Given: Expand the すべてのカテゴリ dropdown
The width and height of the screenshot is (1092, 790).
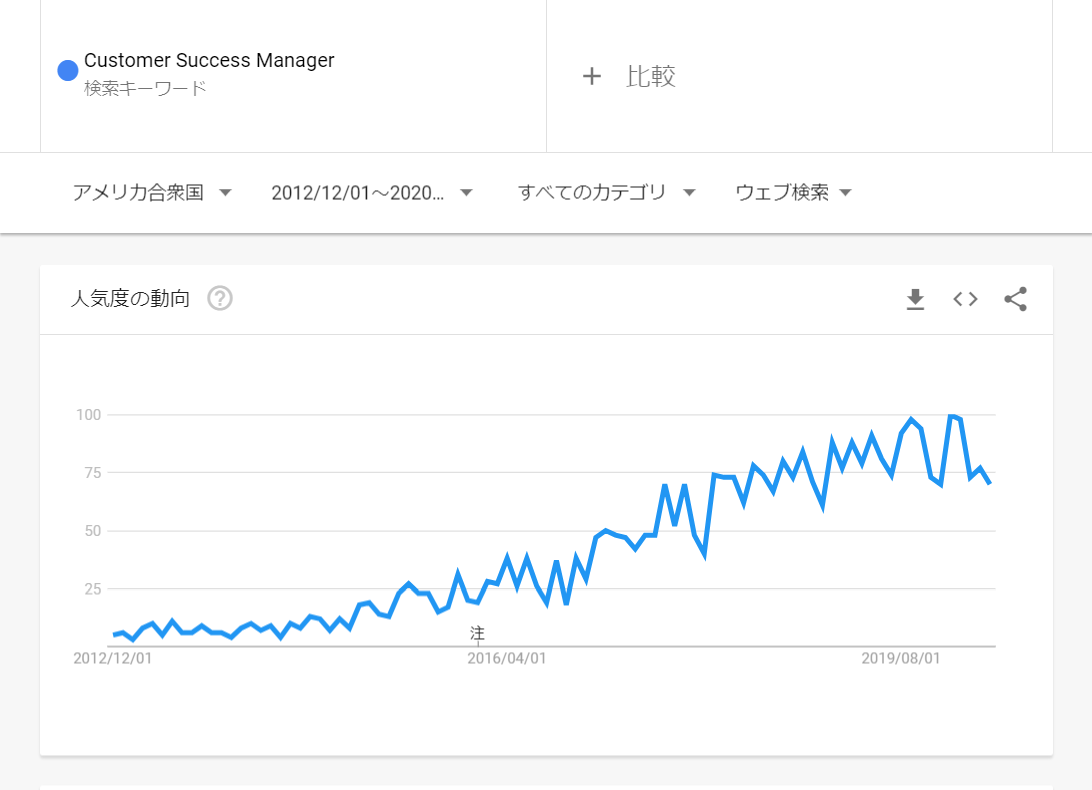Looking at the screenshot, I should (x=606, y=193).
